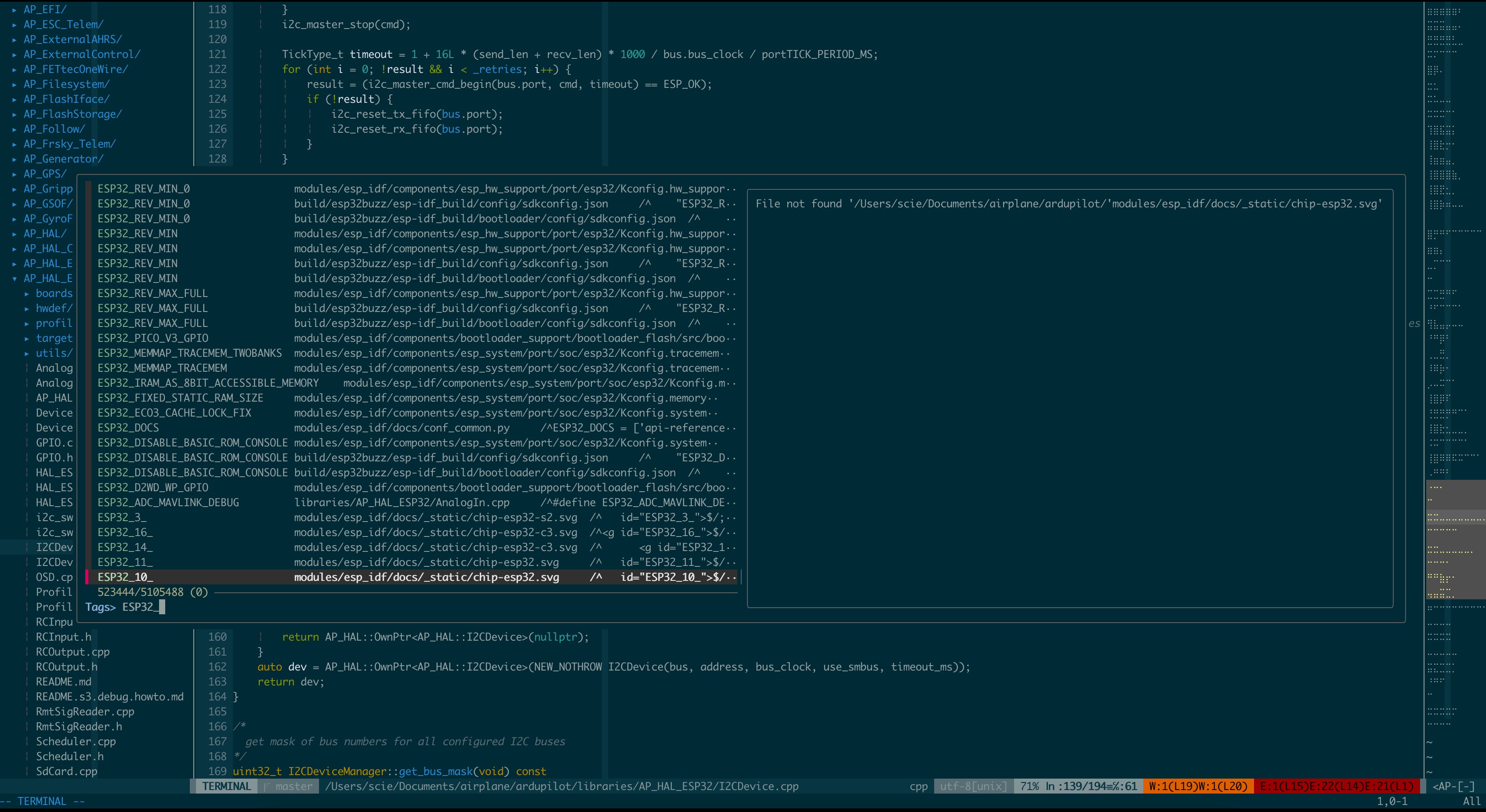Expand the AP_ExternalControl/ folder arrow

pos(14,55)
